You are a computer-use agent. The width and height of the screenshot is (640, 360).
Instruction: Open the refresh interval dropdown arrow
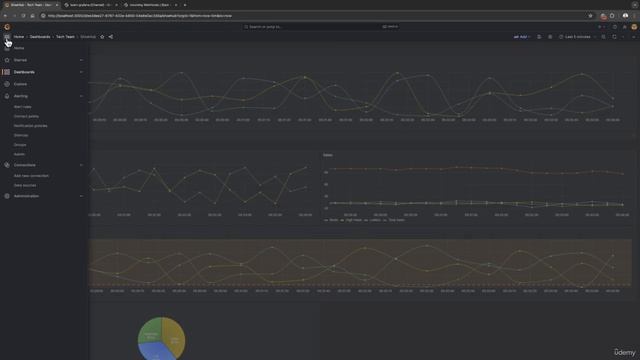[x=623, y=37]
